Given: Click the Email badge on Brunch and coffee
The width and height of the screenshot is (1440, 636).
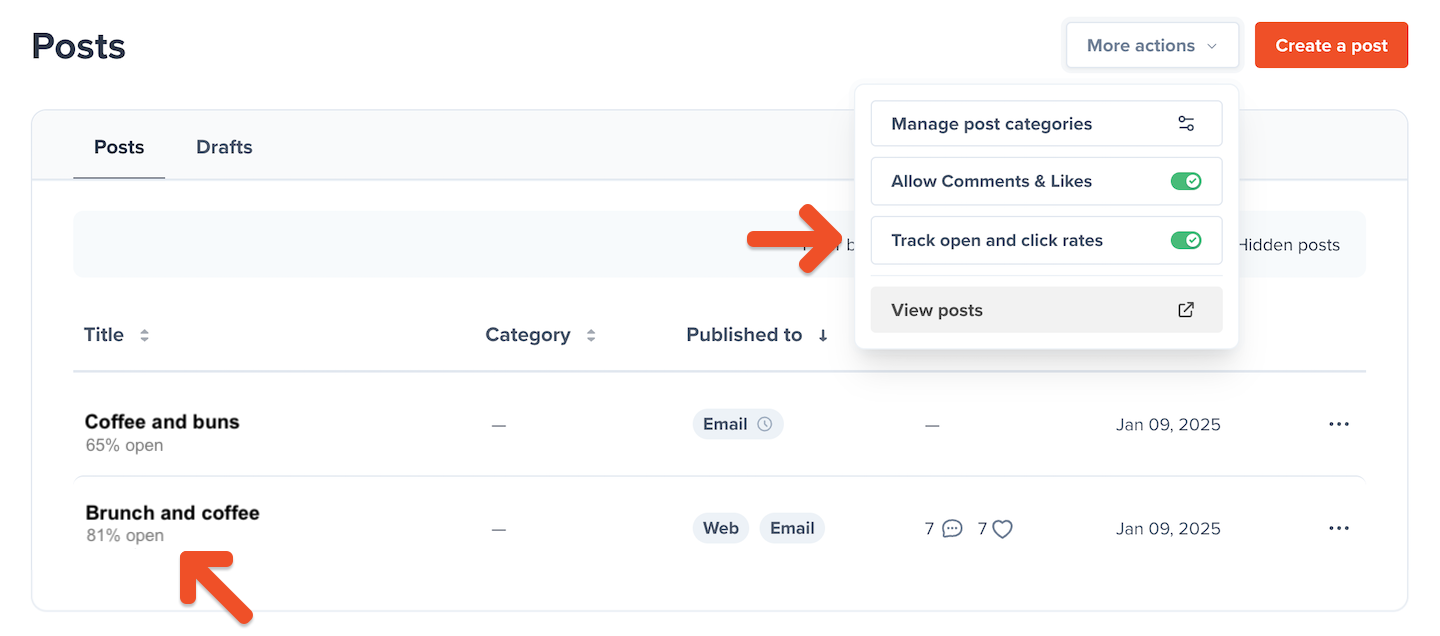Looking at the screenshot, I should coord(792,527).
